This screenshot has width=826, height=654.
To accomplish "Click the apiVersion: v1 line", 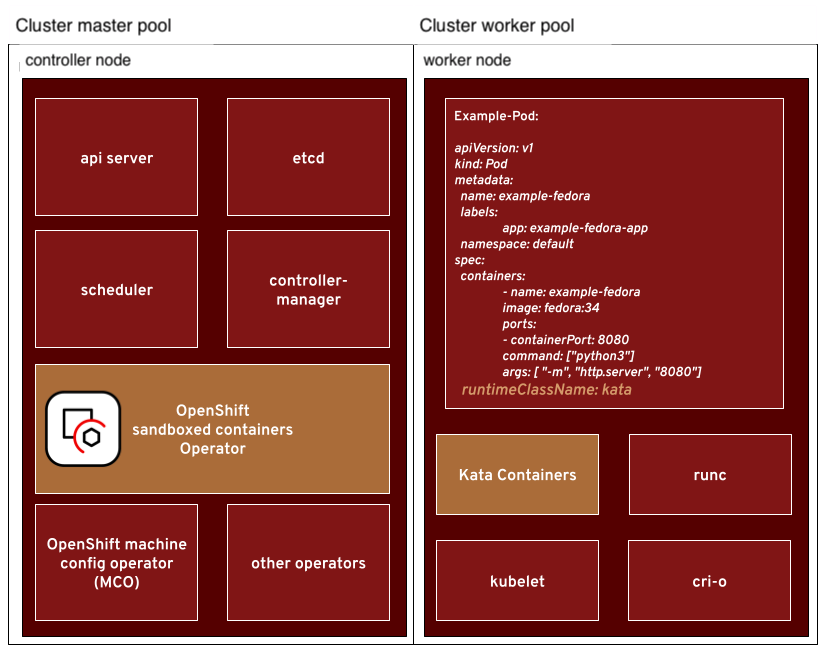I will [494, 148].
